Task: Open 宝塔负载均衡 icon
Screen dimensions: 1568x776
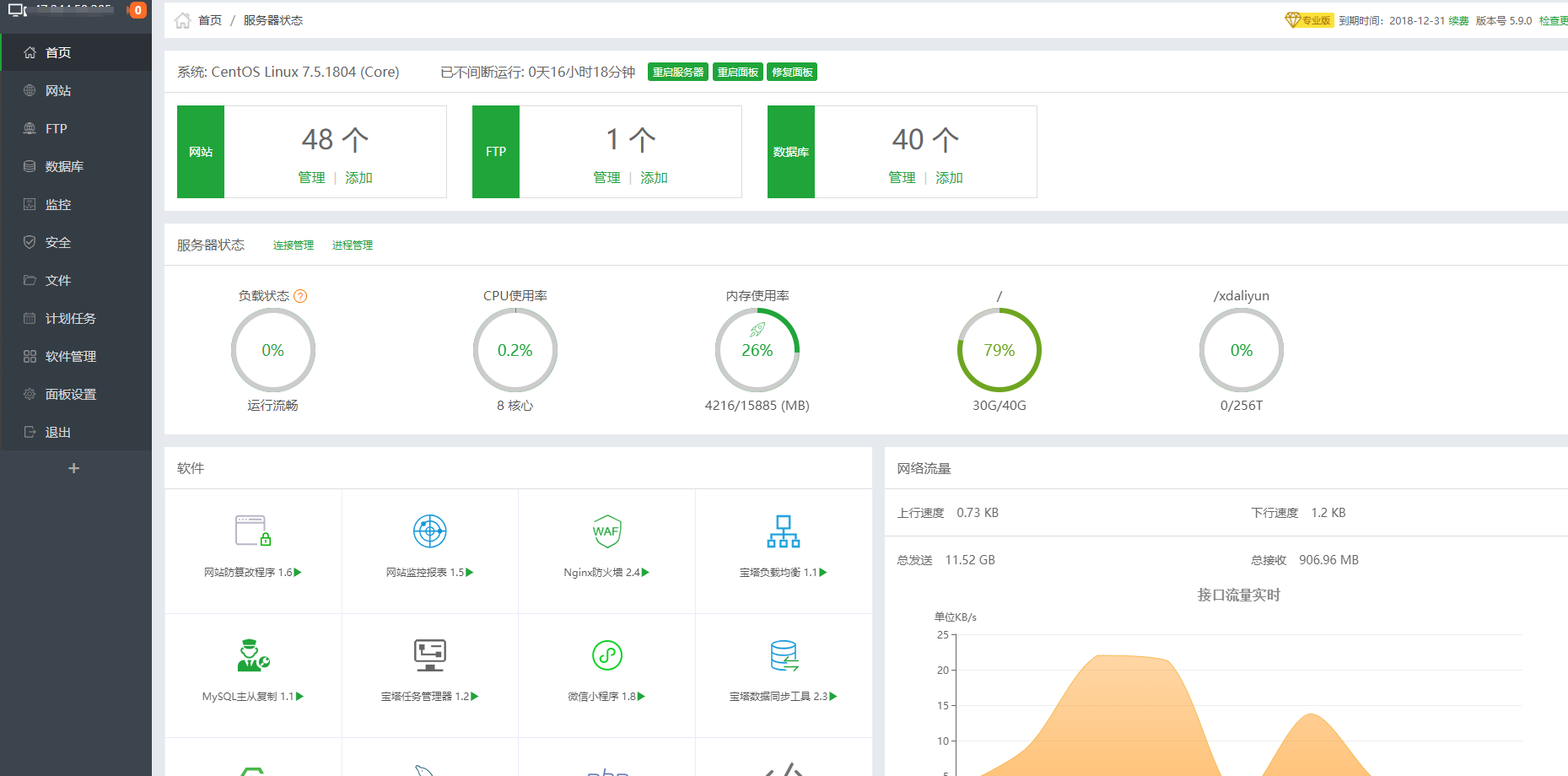Action: (x=784, y=531)
